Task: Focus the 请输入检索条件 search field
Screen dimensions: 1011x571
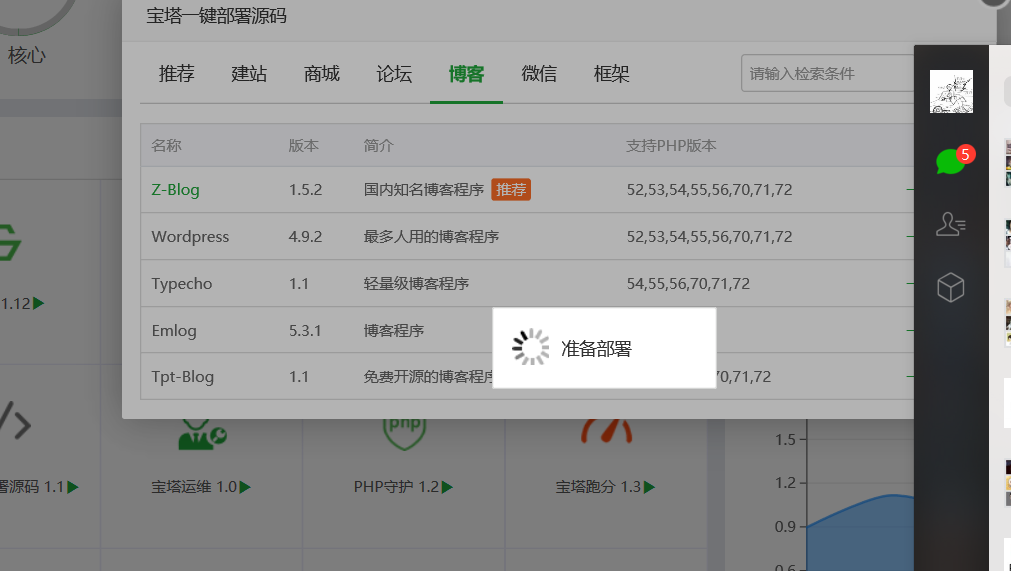Action: point(827,73)
